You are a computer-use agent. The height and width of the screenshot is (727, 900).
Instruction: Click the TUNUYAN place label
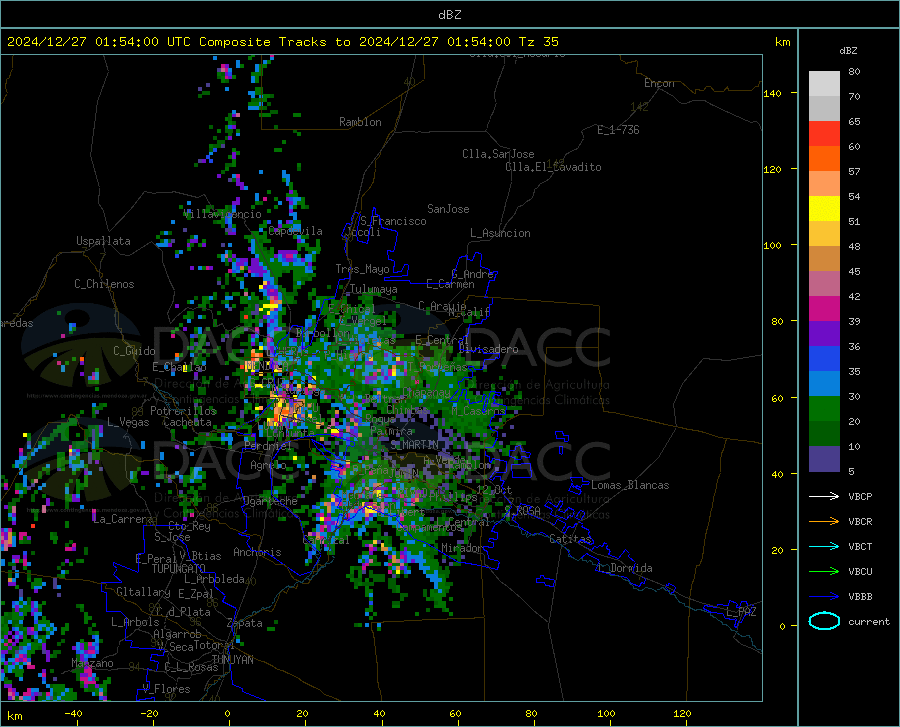pyautogui.click(x=232, y=660)
